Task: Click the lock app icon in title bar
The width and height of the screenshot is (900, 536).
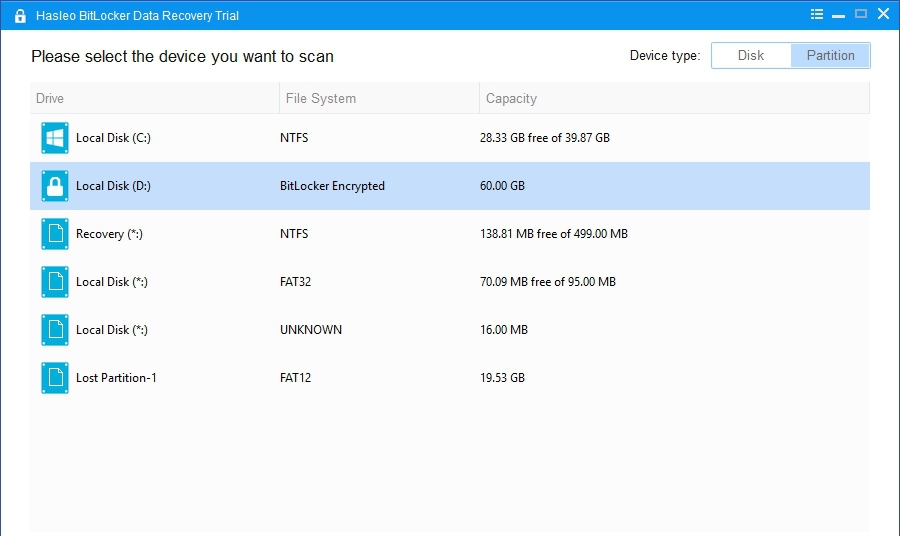Action: tap(20, 15)
